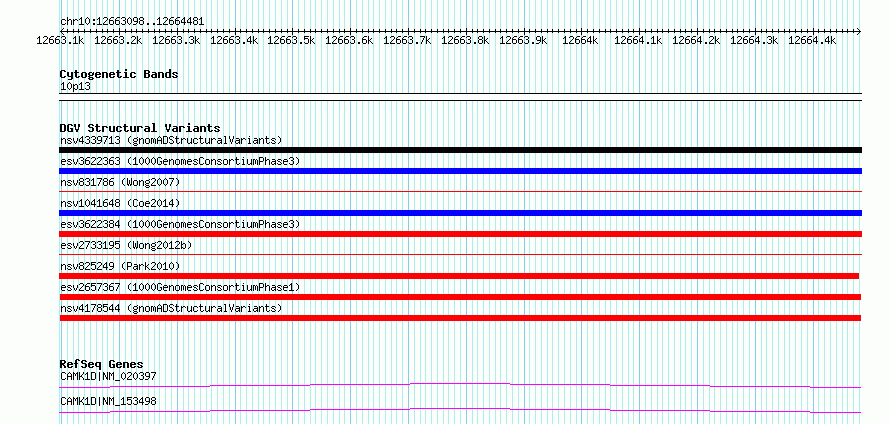Screen dimensions: 890x424
Task: Click the 10p13 cytogenetic band label
Action: click(x=75, y=87)
